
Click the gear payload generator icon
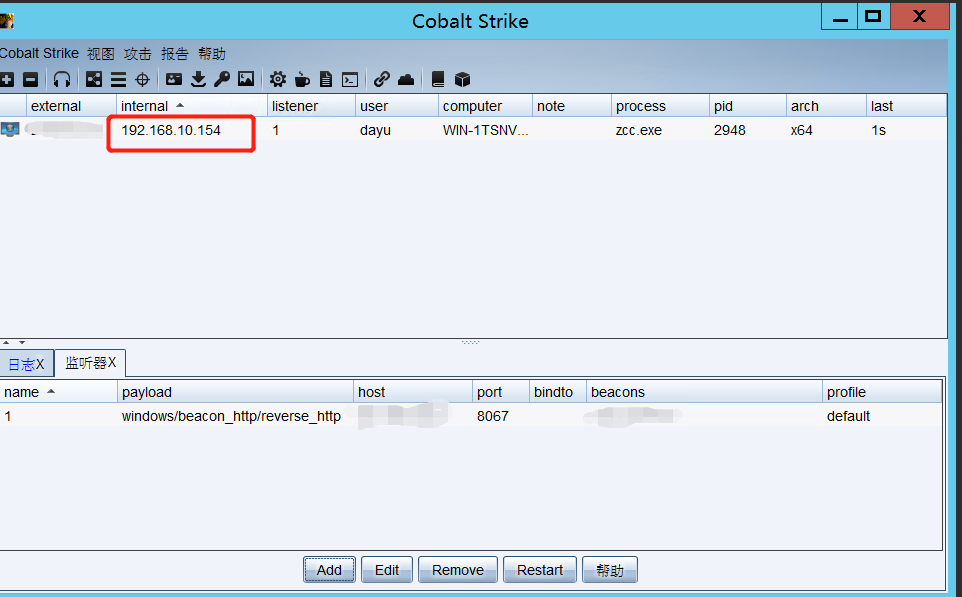pyautogui.click(x=278, y=79)
